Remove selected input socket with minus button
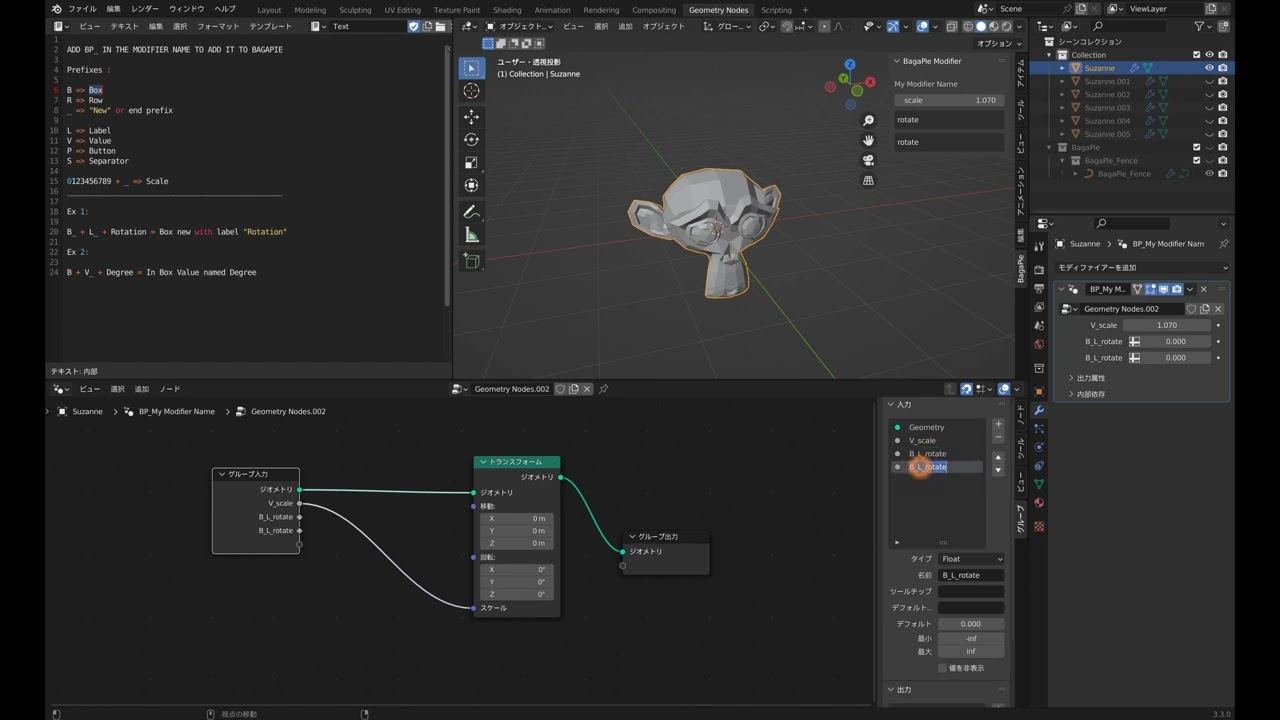Screen dimensions: 1280x720 (997, 437)
